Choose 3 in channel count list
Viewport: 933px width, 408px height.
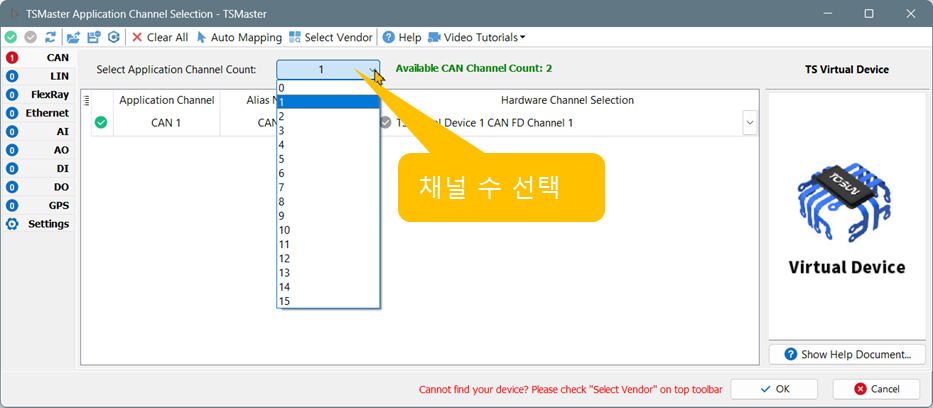(328, 130)
